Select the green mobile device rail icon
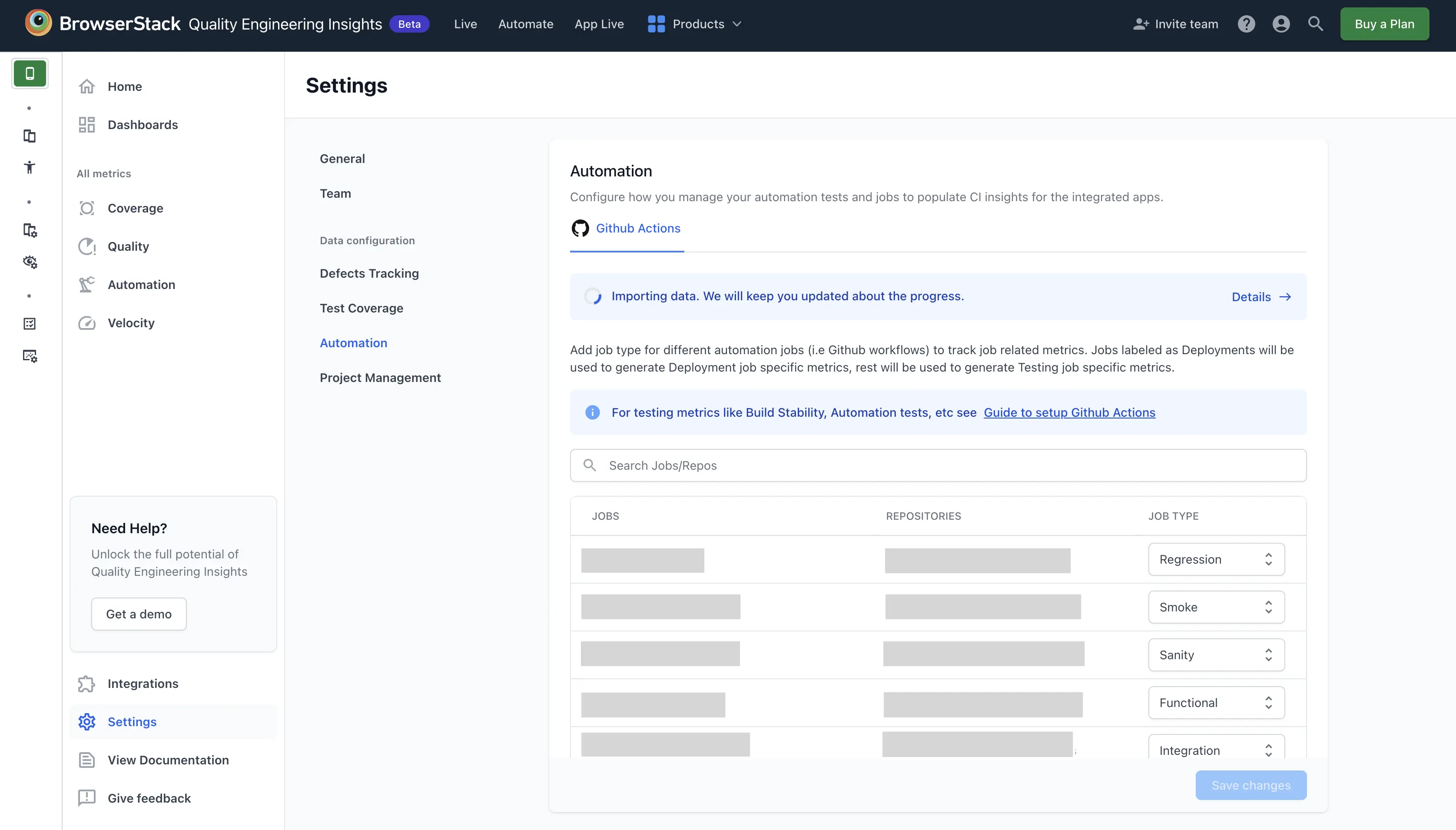 click(30, 73)
